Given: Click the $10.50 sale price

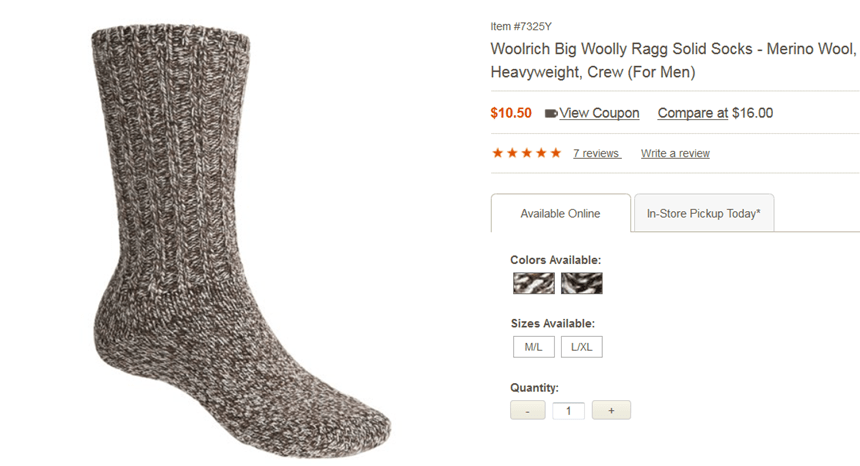Looking at the screenshot, I should [511, 113].
